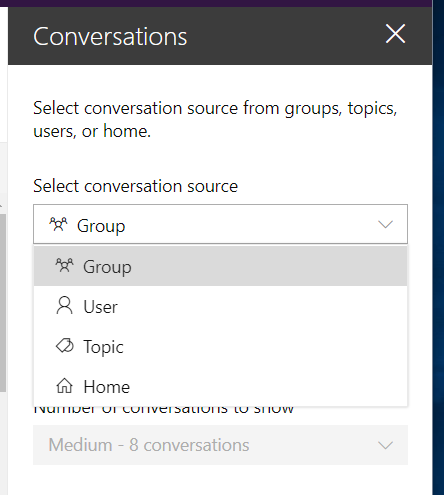Select the Group option text in the list

point(107,267)
